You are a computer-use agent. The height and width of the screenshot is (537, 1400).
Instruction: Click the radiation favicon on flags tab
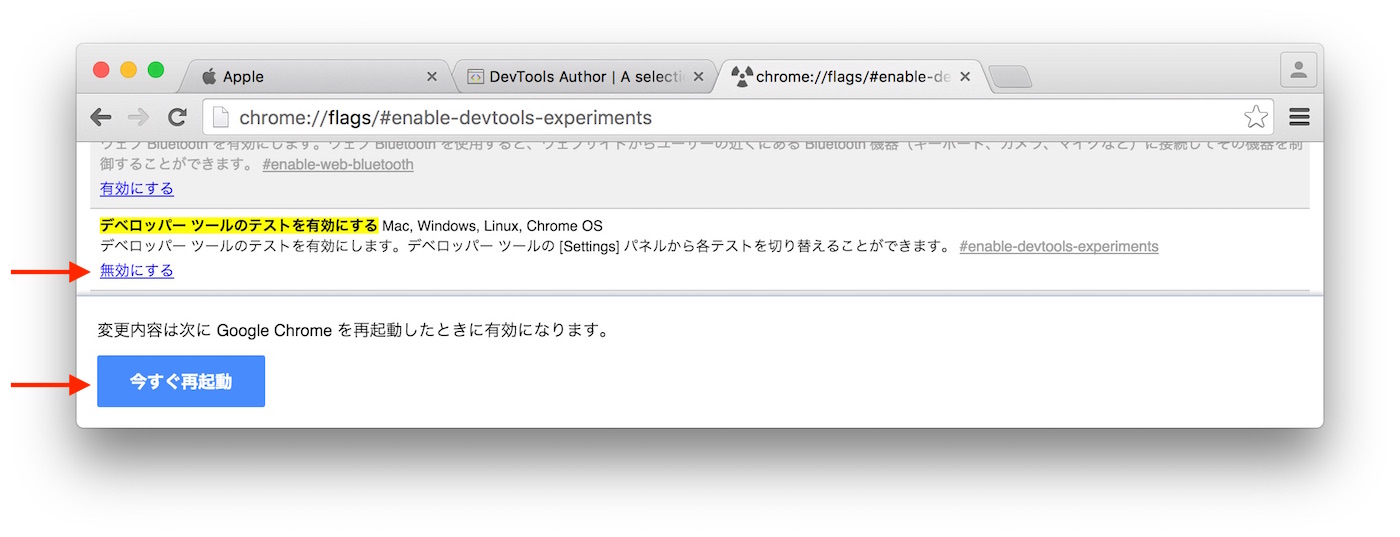pyautogui.click(x=741, y=76)
